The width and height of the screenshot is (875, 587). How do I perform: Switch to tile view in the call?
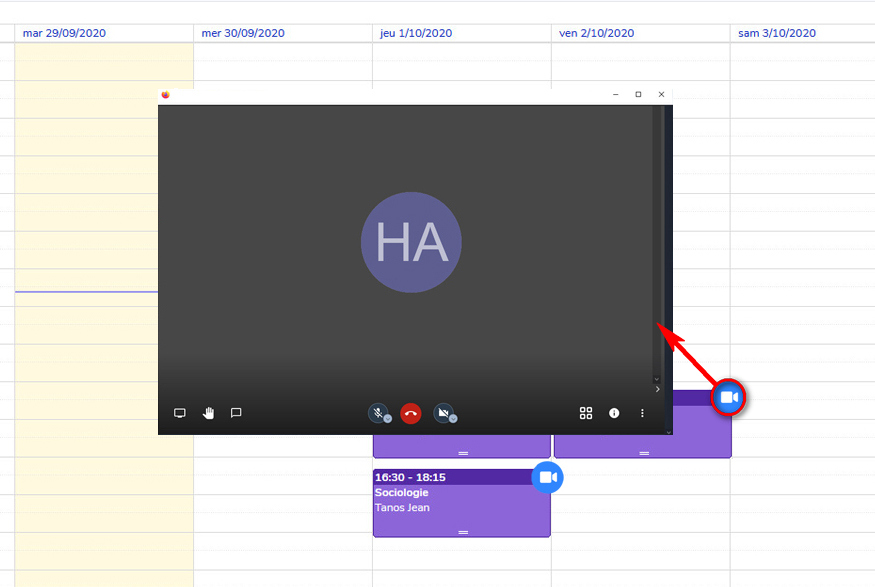(585, 413)
